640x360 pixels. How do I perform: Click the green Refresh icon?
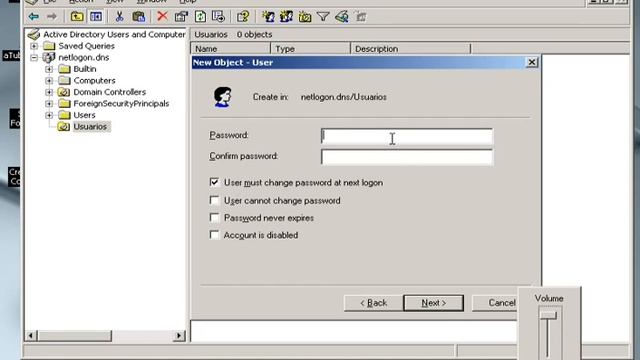click(x=200, y=17)
